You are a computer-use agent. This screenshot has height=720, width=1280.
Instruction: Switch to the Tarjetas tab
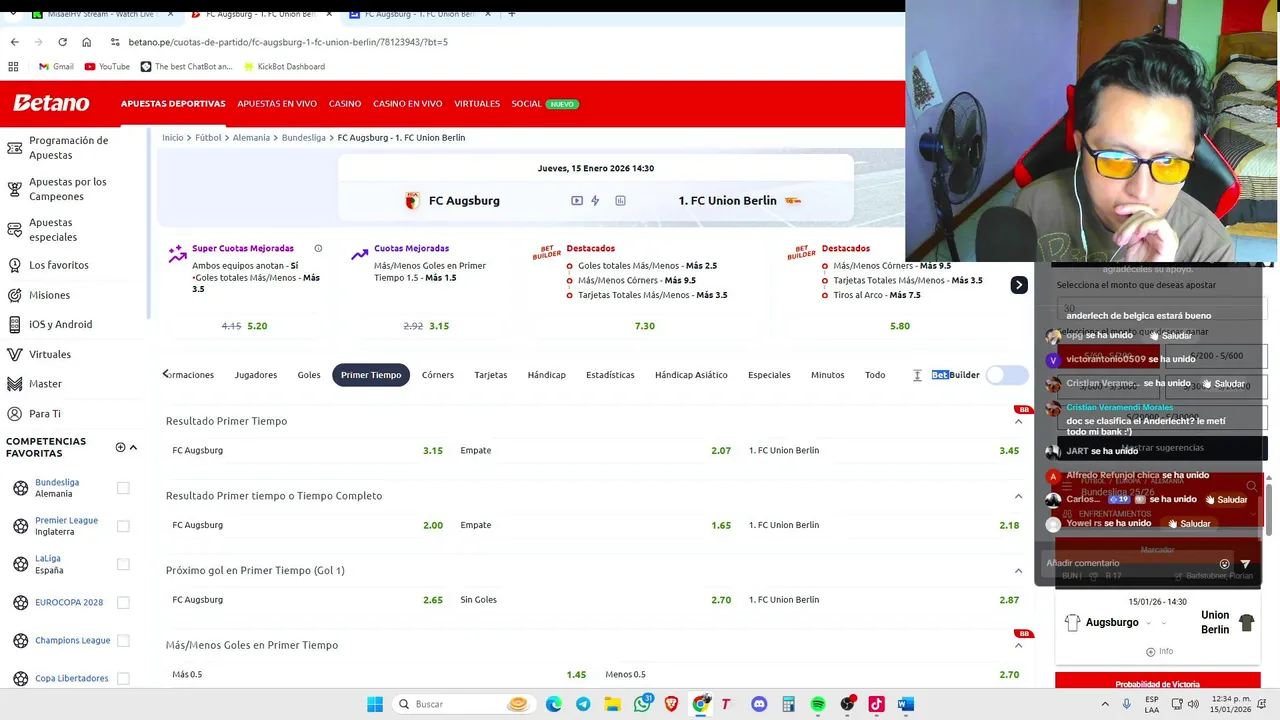point(490,375)
